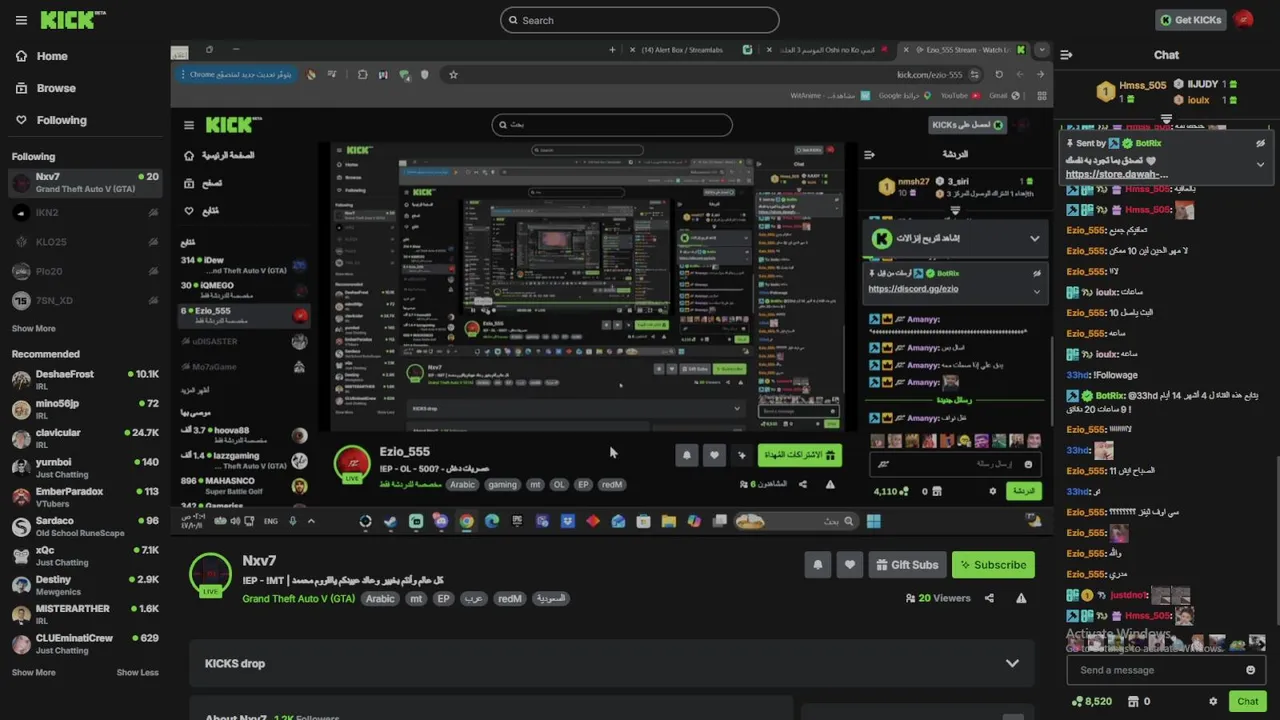Click the green Subscribe button

993,565
